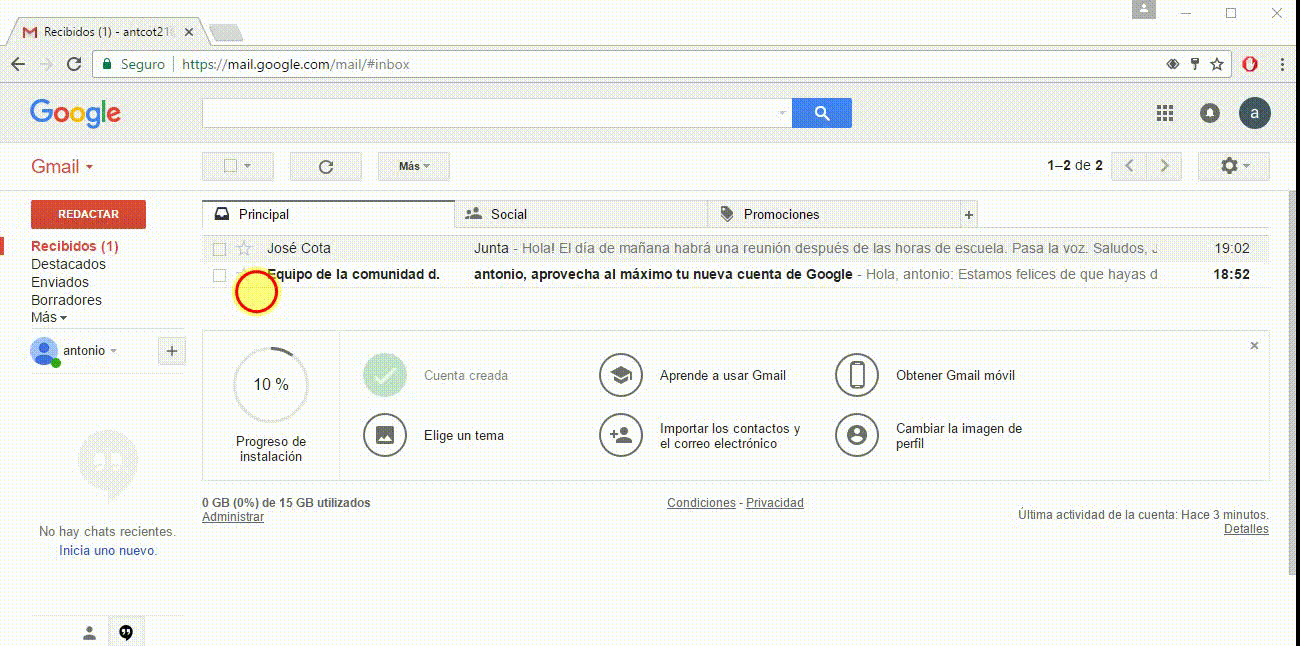
Task: Open Opera extension icon in toolbar
Action: [x=1250, y=64]
